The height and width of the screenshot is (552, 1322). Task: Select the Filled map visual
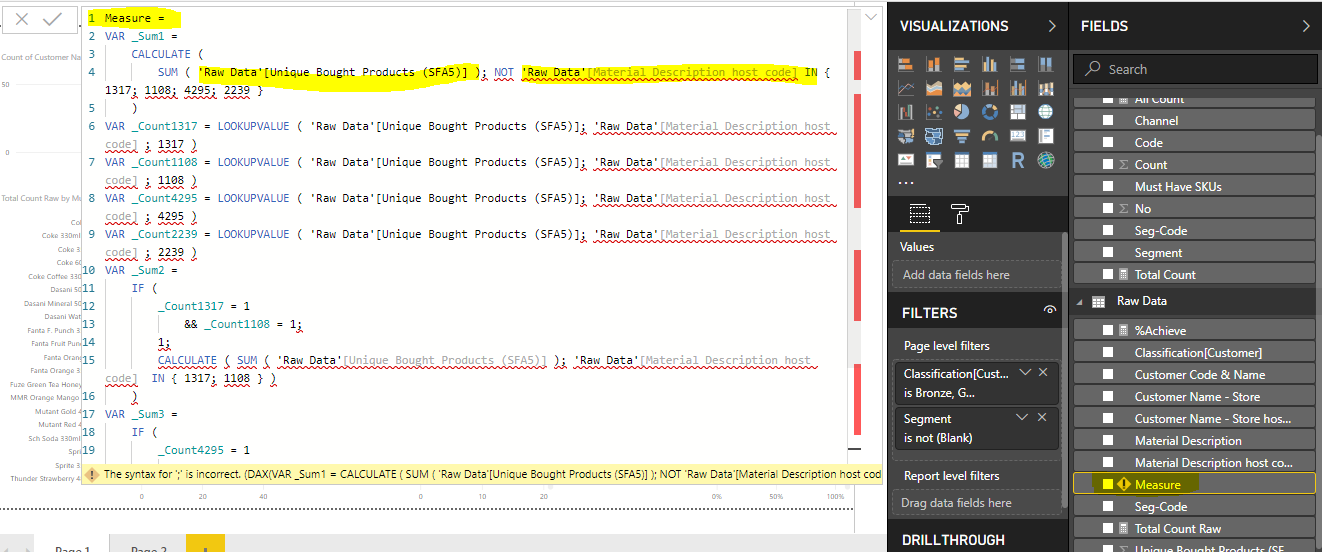click(906, 136)
